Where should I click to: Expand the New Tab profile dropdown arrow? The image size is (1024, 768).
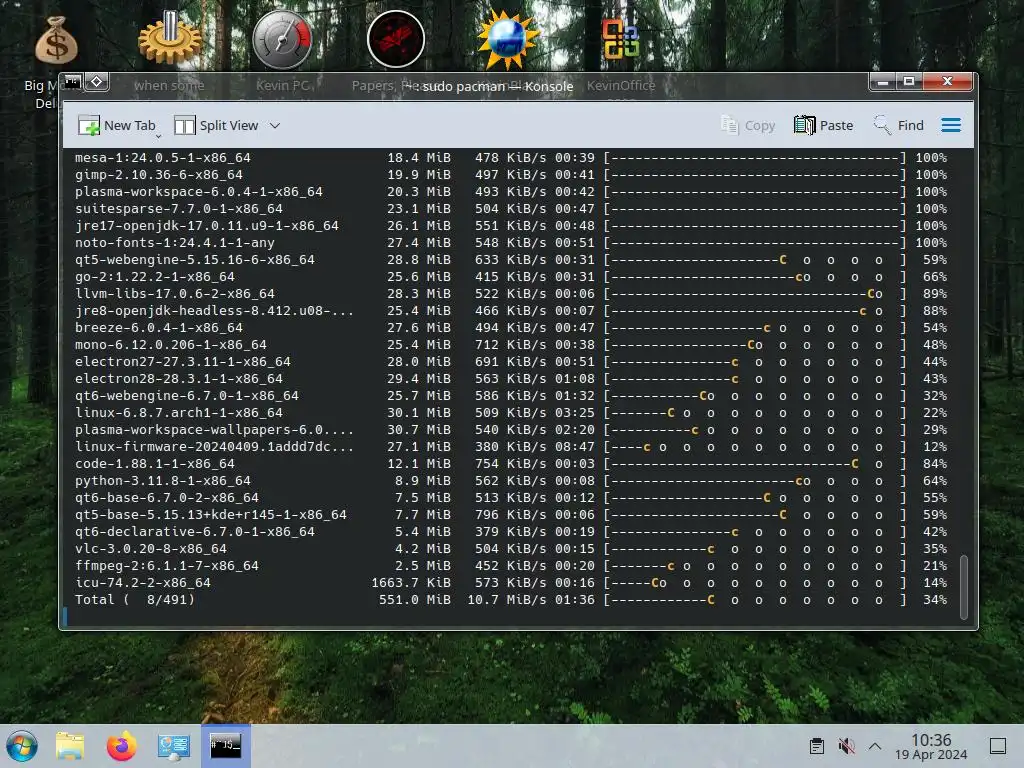point(159,135)
